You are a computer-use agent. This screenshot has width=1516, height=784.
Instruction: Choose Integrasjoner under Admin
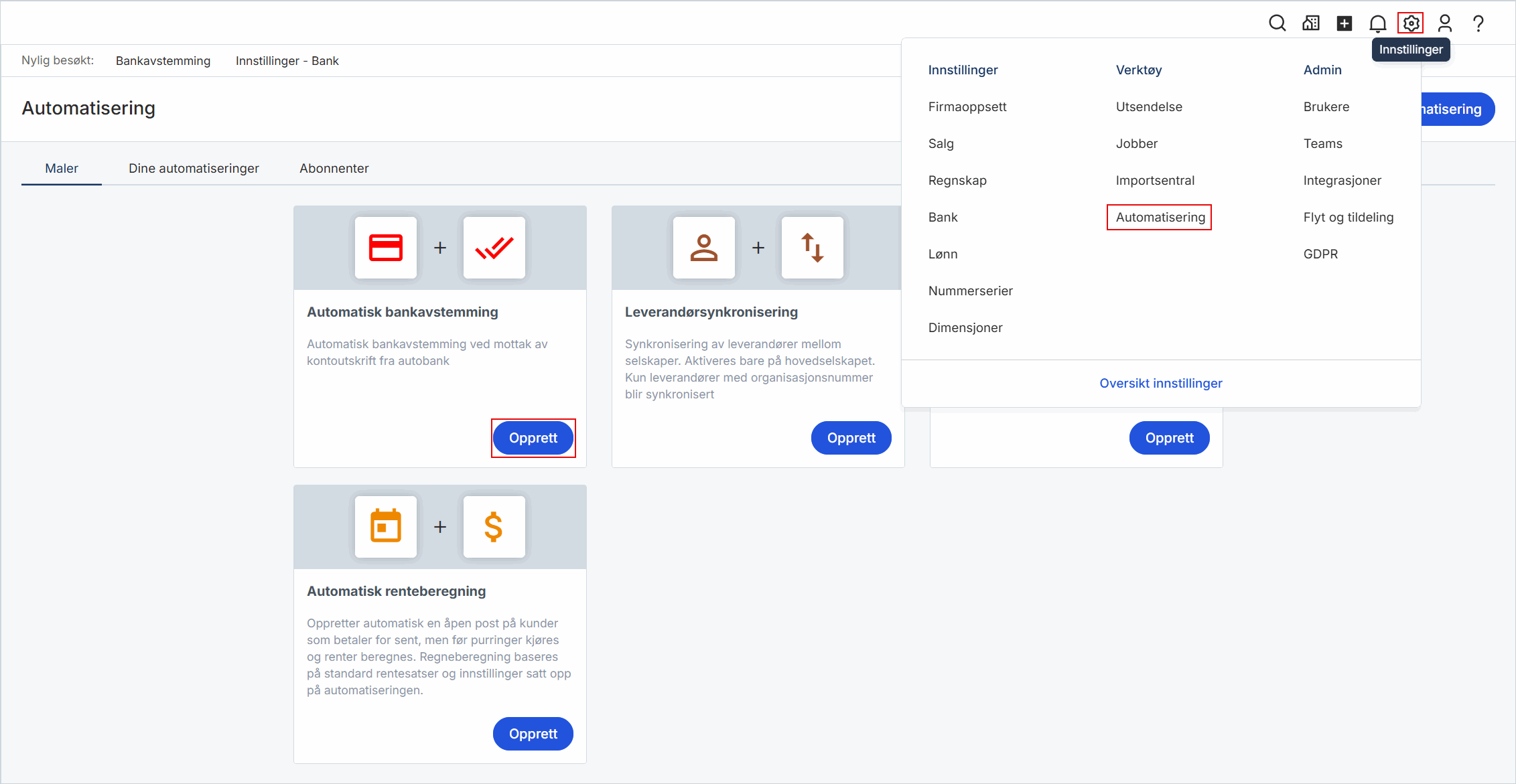click(1342, 180)
